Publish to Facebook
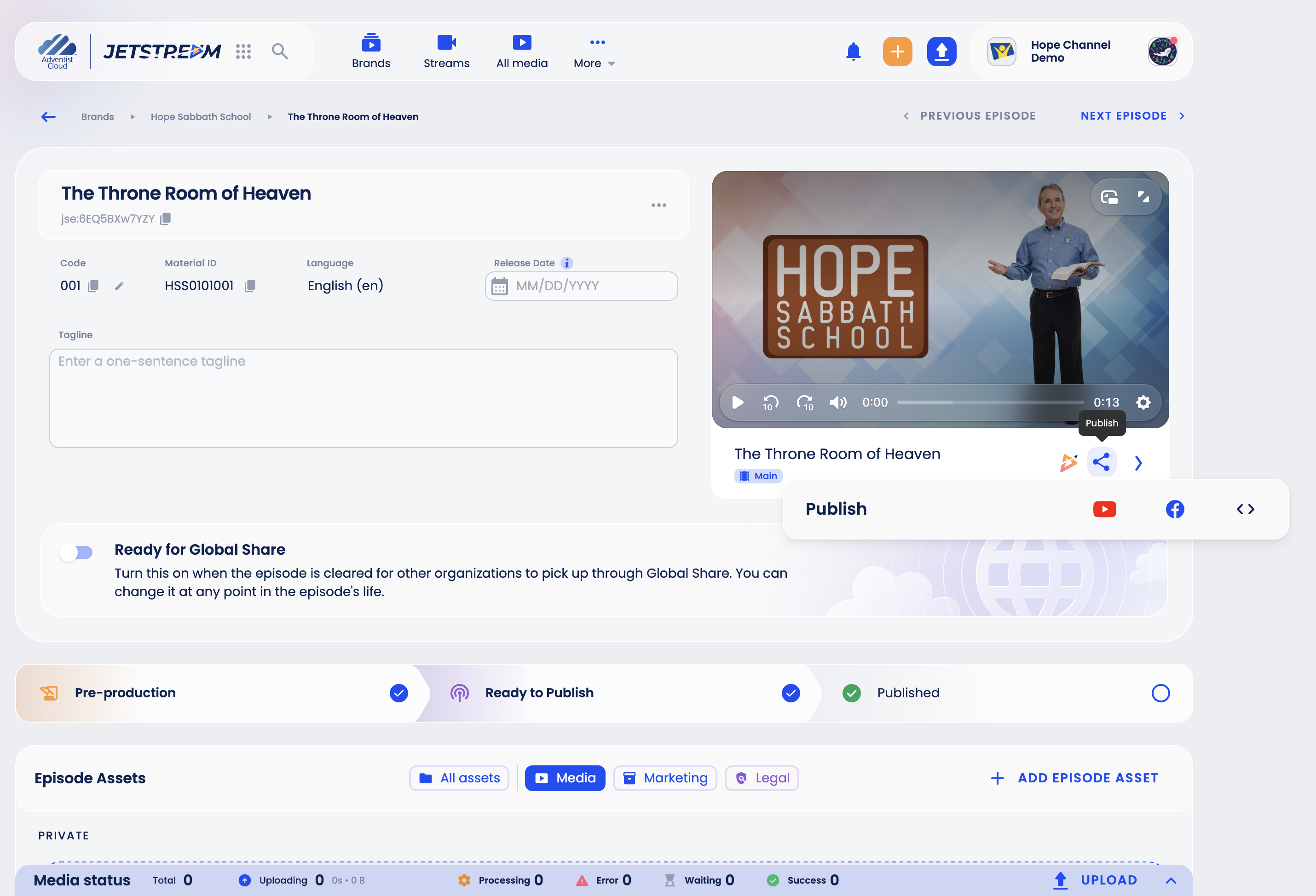Image resolution: width=1316 pixels, height=896 pixels. (x=1174, y=509)
